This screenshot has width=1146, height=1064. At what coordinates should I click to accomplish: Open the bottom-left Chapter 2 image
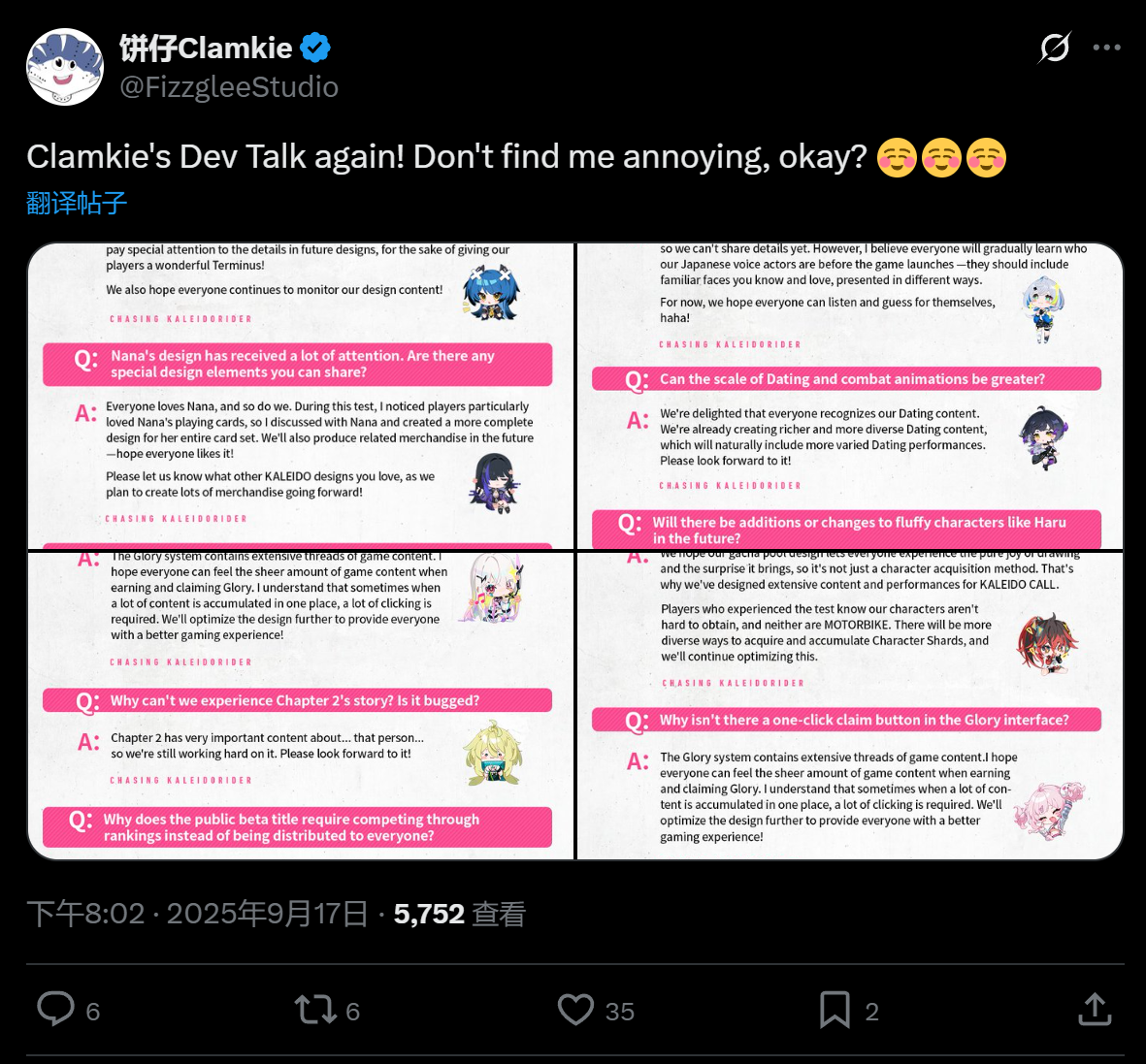click(301, 705)
